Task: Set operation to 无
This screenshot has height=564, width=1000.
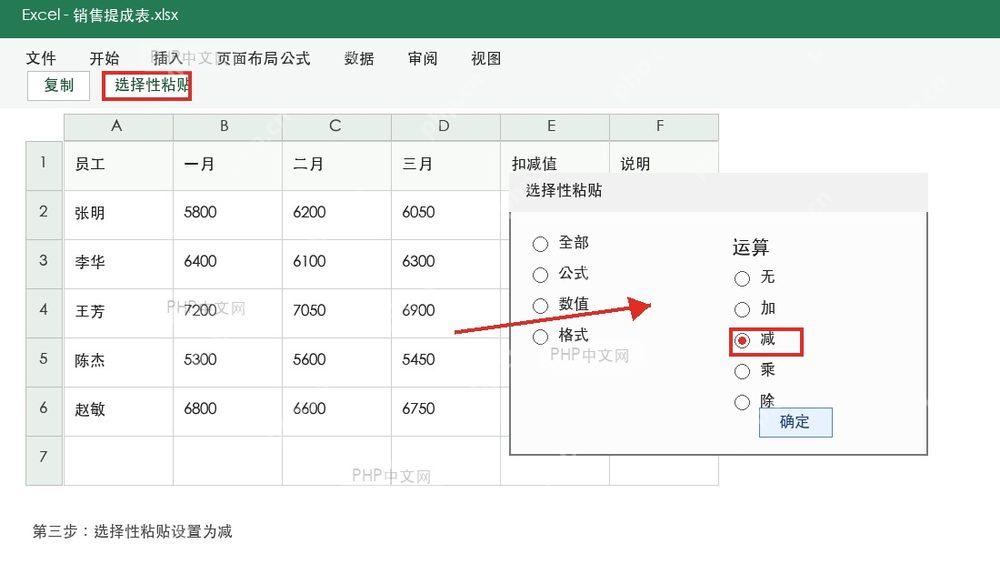Action: (754, 278)
